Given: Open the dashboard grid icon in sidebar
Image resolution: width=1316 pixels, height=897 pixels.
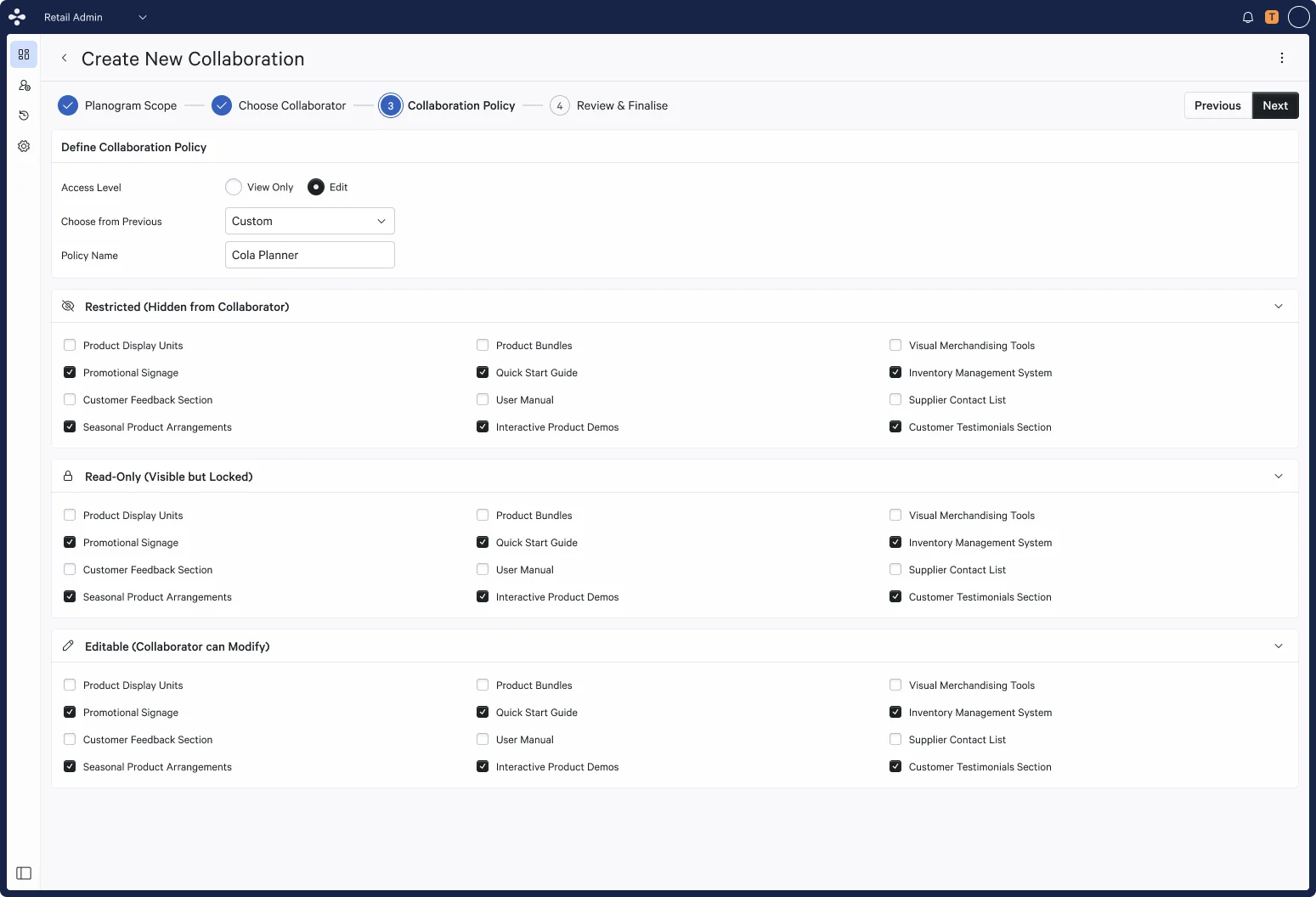Looking at the screenshot, I should pyautogui.click(x=24, y=54).
